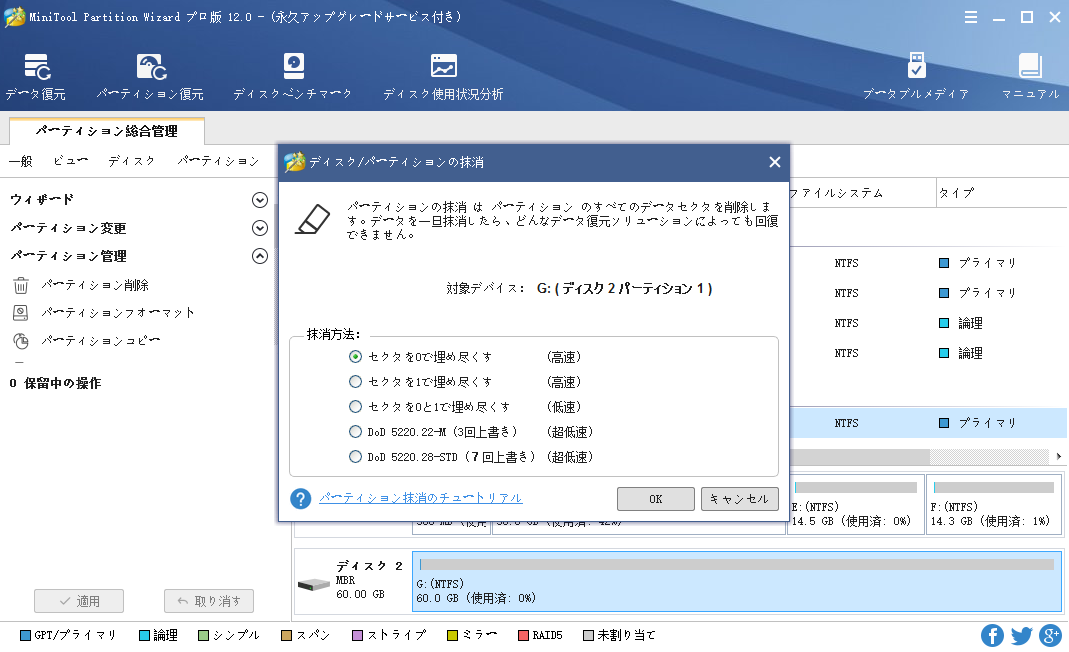Click パーティション削除 in the sidebar
Viewport: 1069px width, 652px height.
(95, 285)
